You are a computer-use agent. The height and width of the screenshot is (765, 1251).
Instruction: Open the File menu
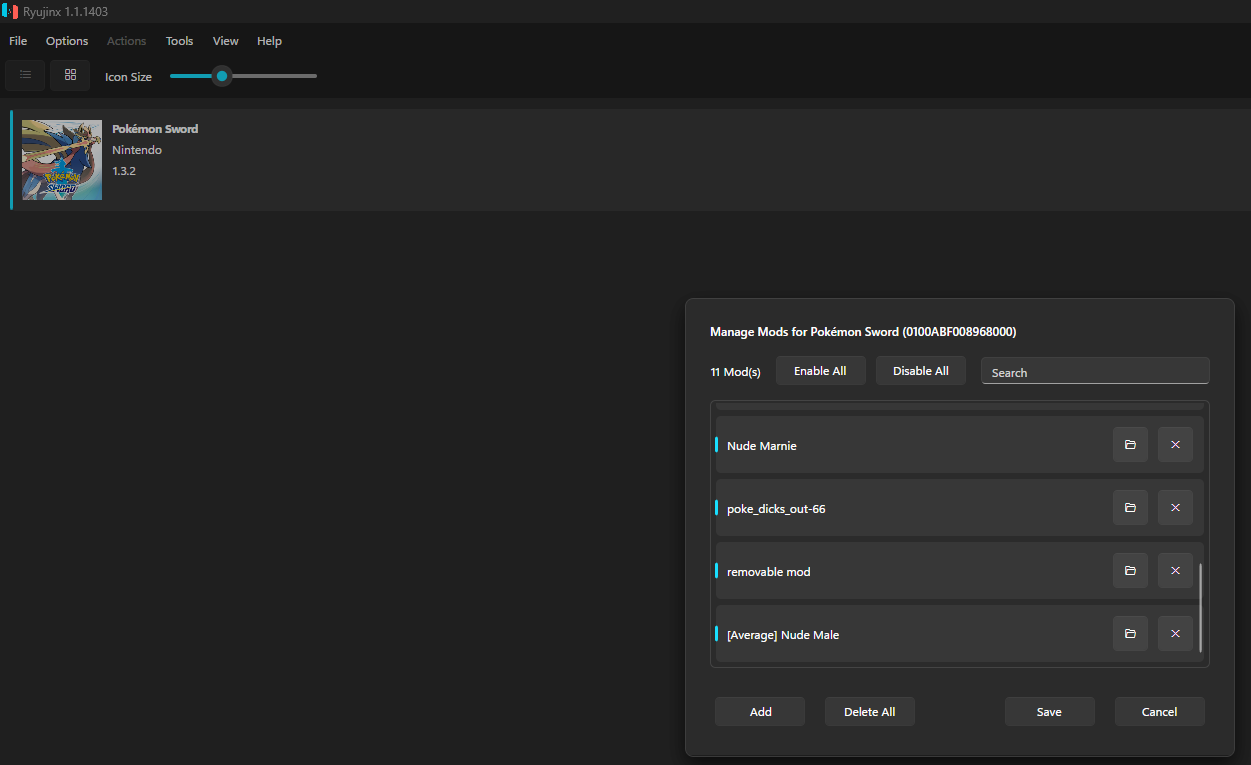[18, 41]
